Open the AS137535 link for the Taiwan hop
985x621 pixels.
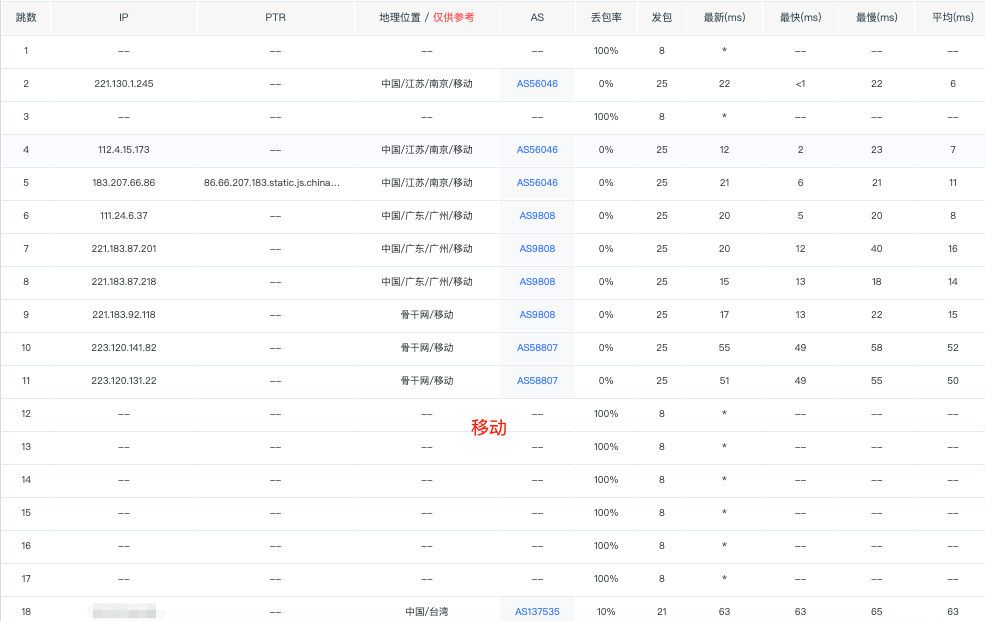pos(537,612)
